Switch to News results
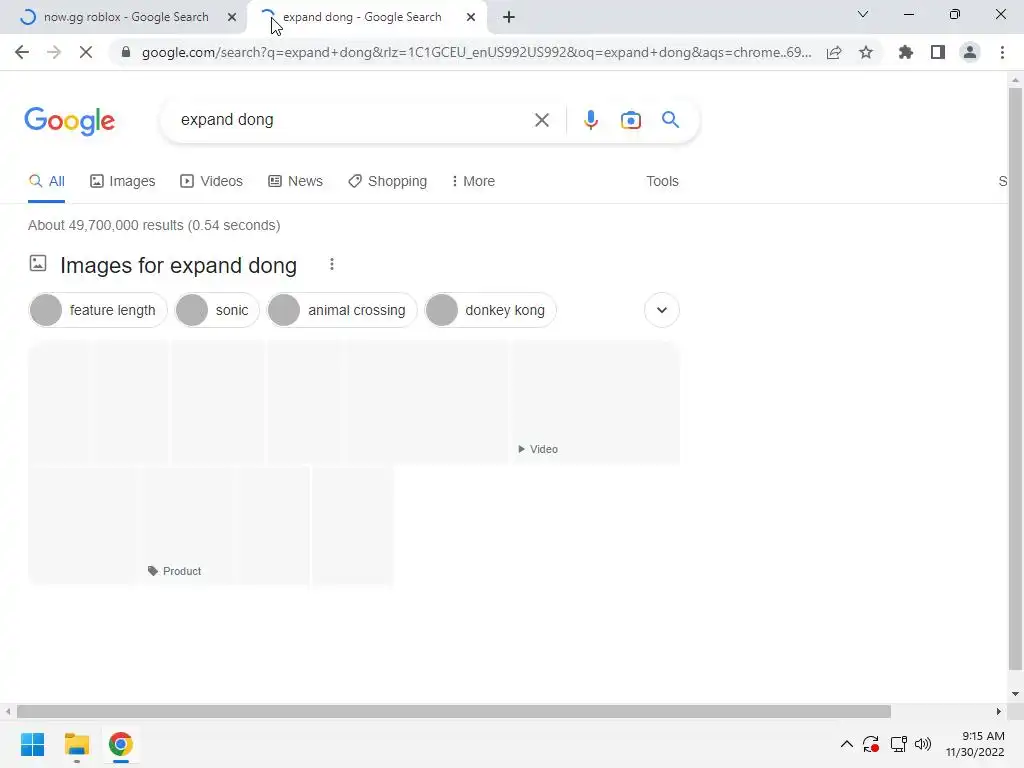The image size is (1024, 768). 296,182
